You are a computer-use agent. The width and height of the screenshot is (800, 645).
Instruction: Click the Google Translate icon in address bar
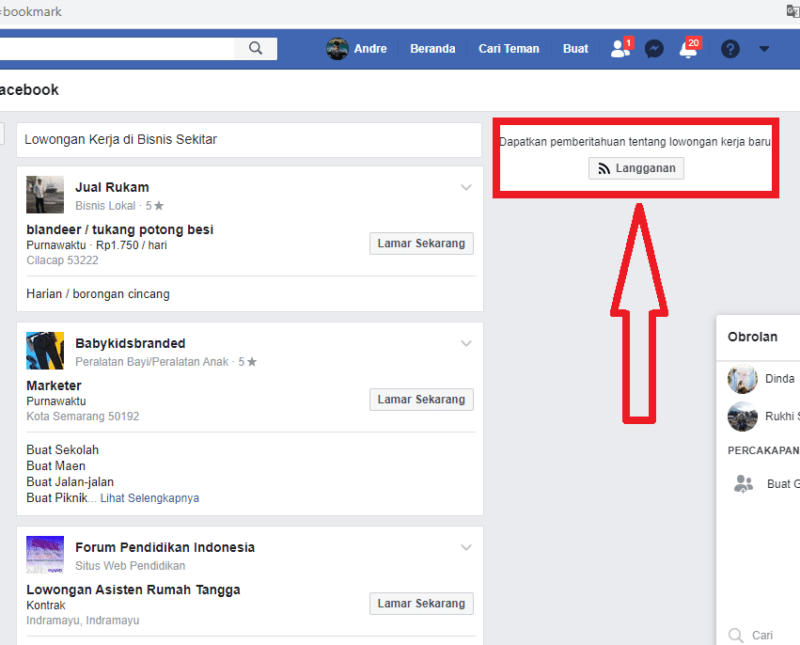(x=792, y=11)
